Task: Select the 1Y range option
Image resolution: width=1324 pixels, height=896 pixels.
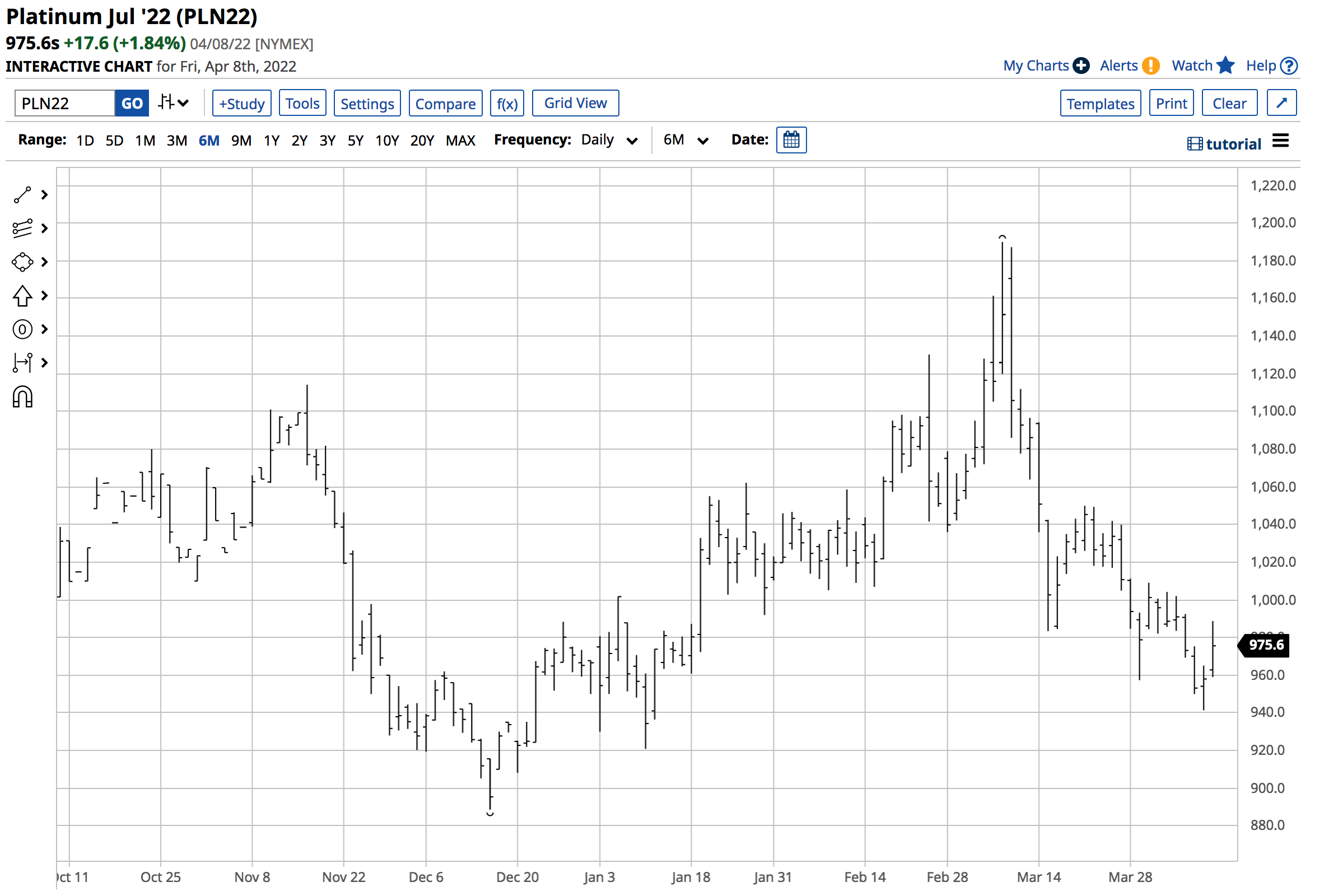Action: pyautogui.click(x=272, y=141)
